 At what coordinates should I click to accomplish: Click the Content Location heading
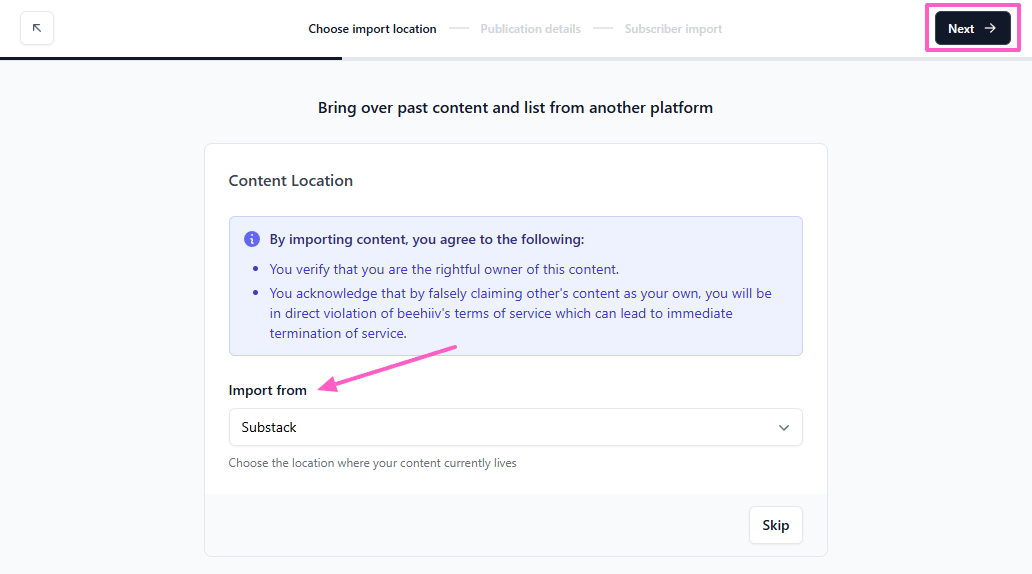[290, 181]
